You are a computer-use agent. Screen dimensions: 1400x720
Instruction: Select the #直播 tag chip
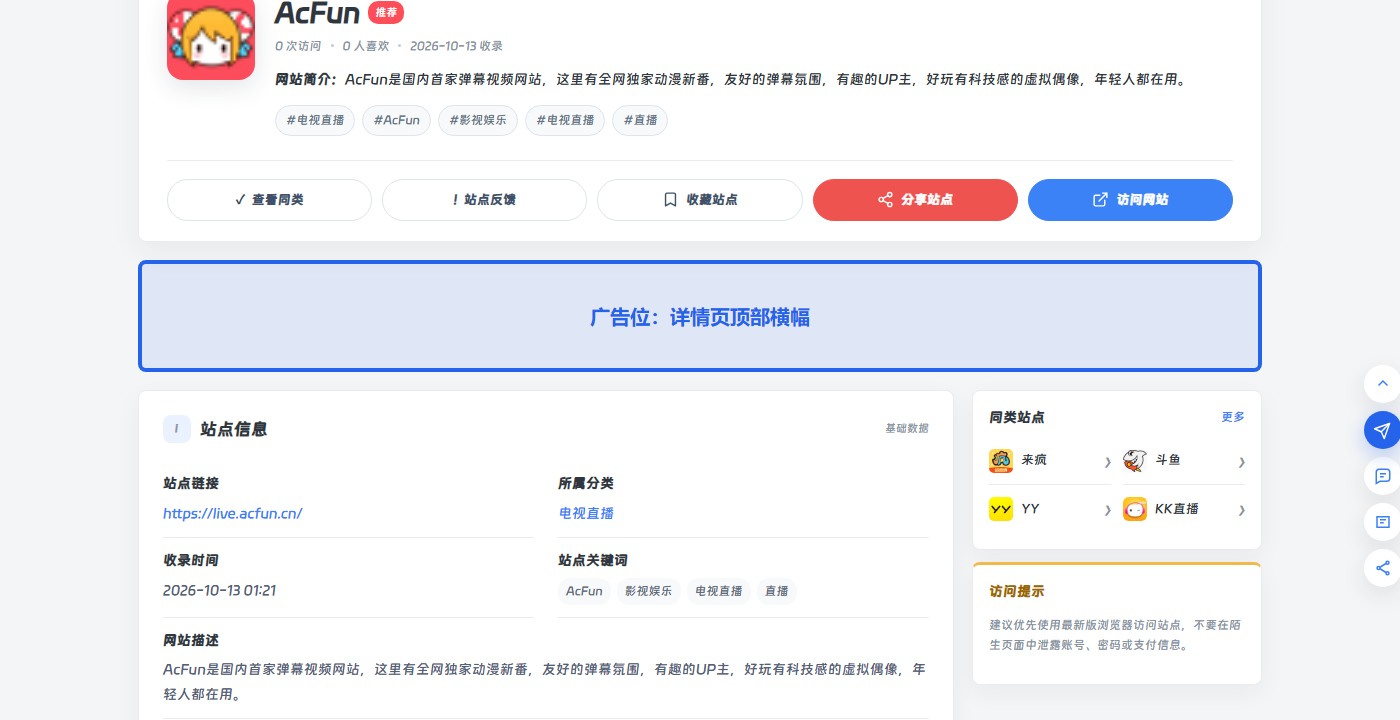pos(640,120)
